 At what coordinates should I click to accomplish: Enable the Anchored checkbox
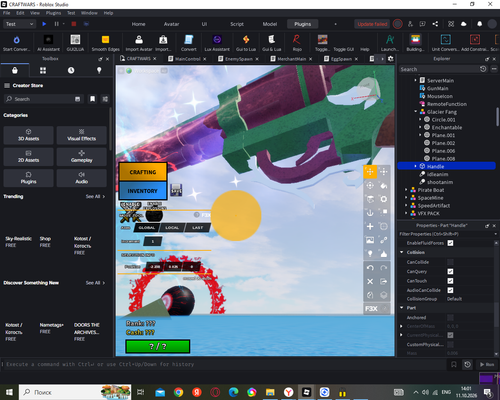pyautogui.click(x=450, y=318)
